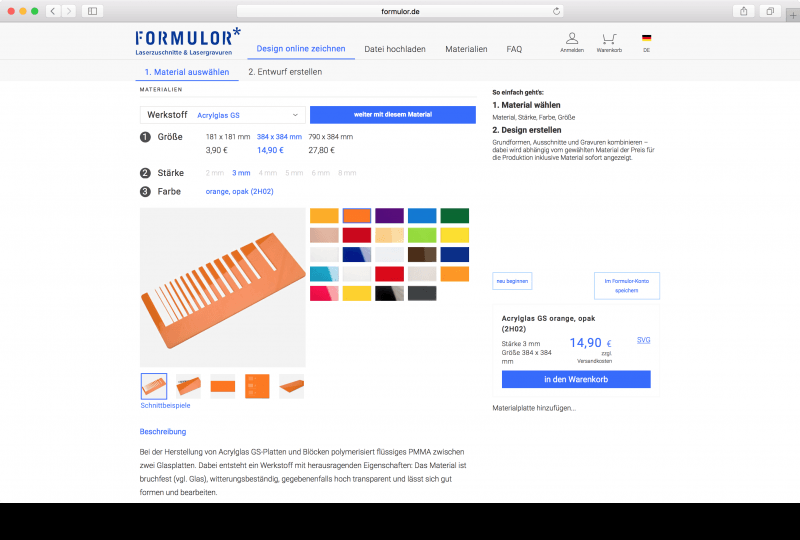Select the second orange sample thumbnail
The height and width of the screenshot is (540, 800).
[x=188, y=386]
